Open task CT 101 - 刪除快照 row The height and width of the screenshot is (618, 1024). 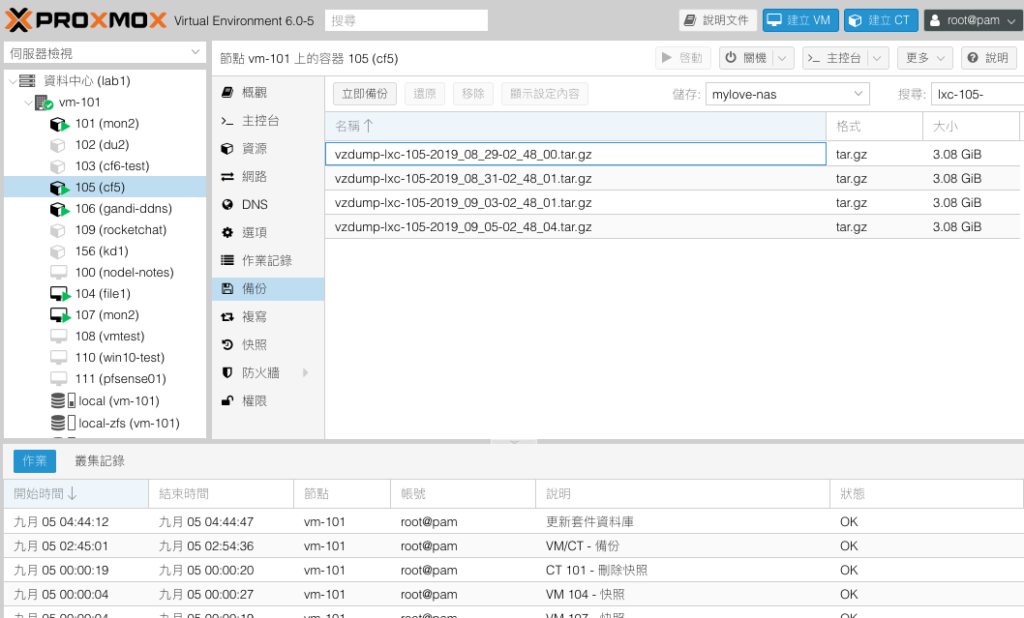[x=513, y=570]
